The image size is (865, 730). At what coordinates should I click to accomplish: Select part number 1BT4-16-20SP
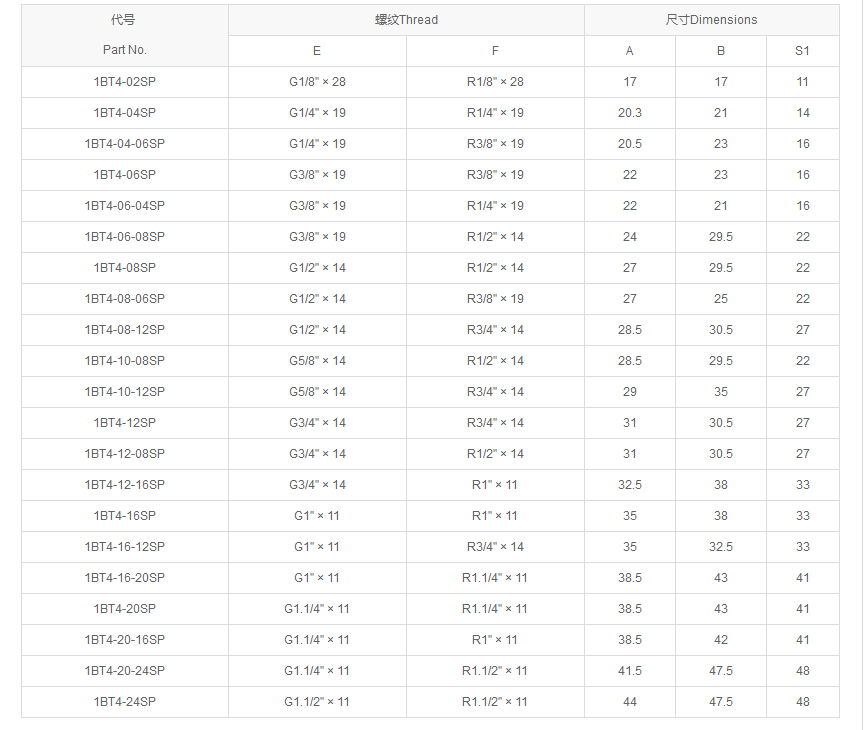tap(124, 578)
